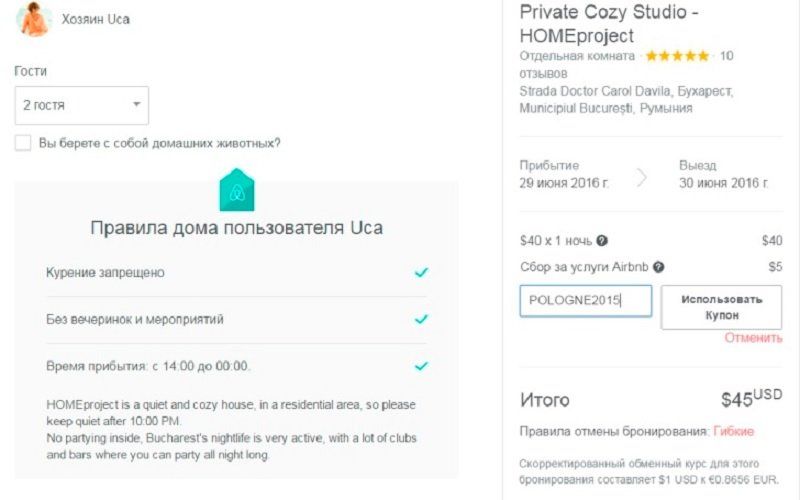The image size is (800, 500).
Task: Click the host Uca avatar photo
Action: 33,19
